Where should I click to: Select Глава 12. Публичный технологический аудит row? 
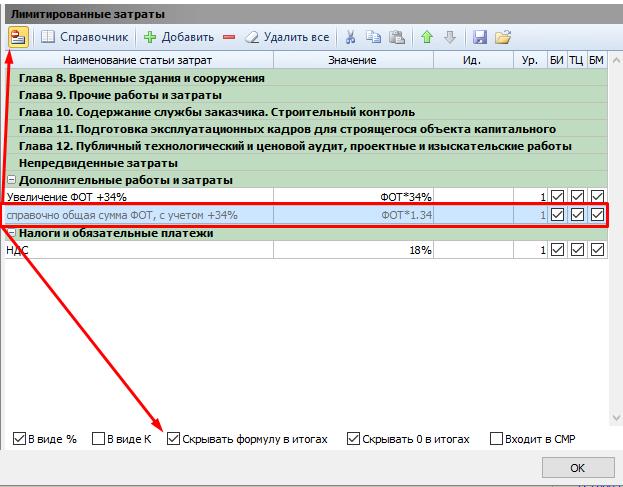coord(306,146)
